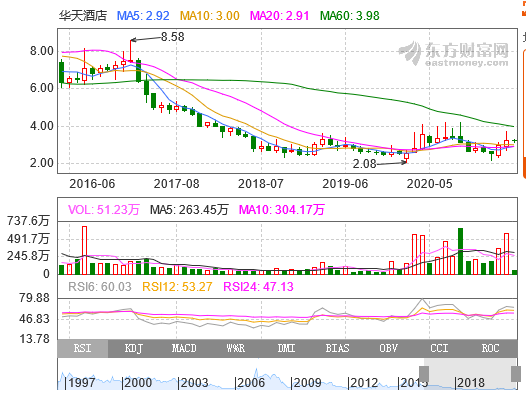
Task: Open the MACD indicator tab
Action: [x=184, y=348]
